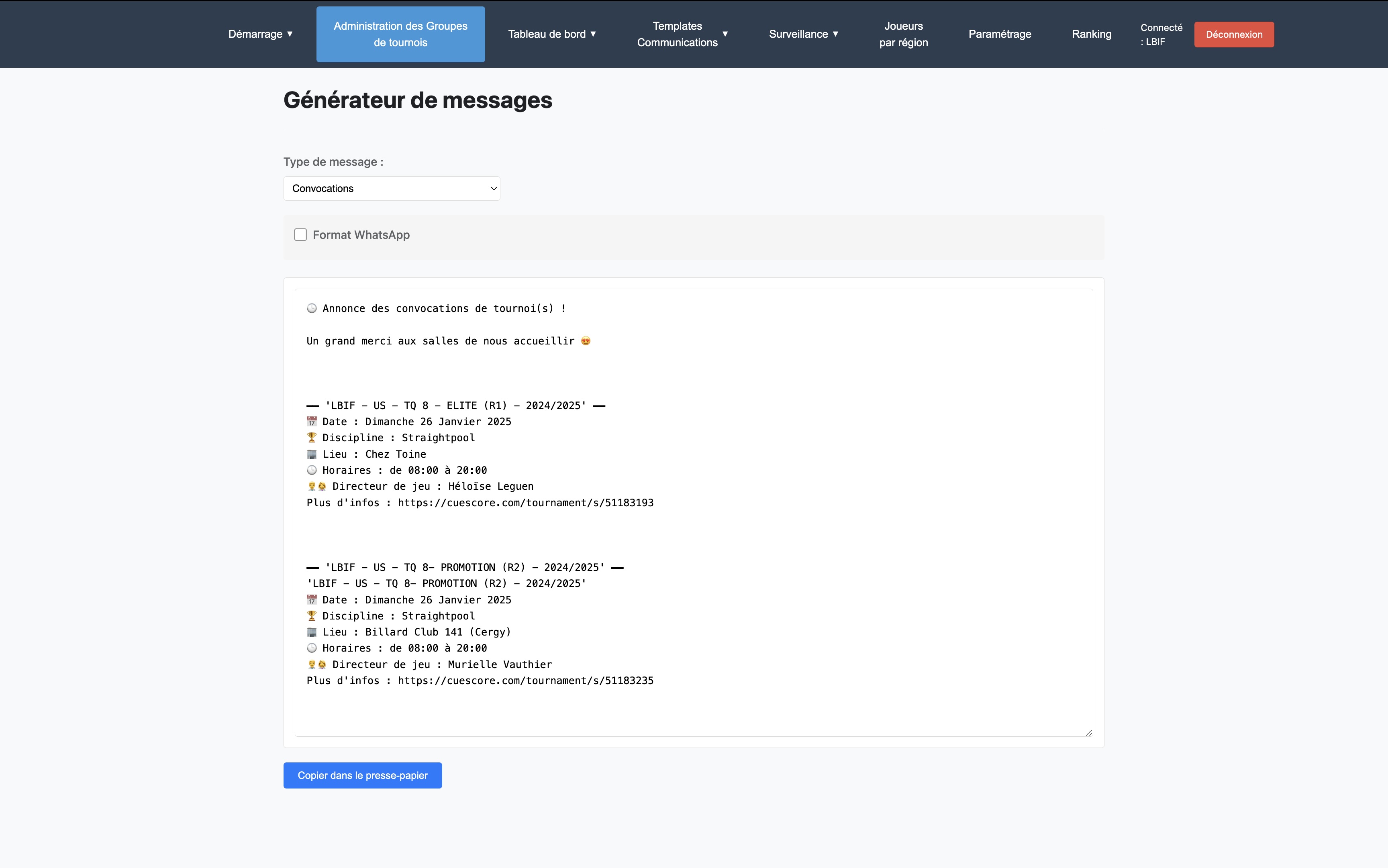
Task: Open the Type de message dropdown
Action: (x=392, y=188)
